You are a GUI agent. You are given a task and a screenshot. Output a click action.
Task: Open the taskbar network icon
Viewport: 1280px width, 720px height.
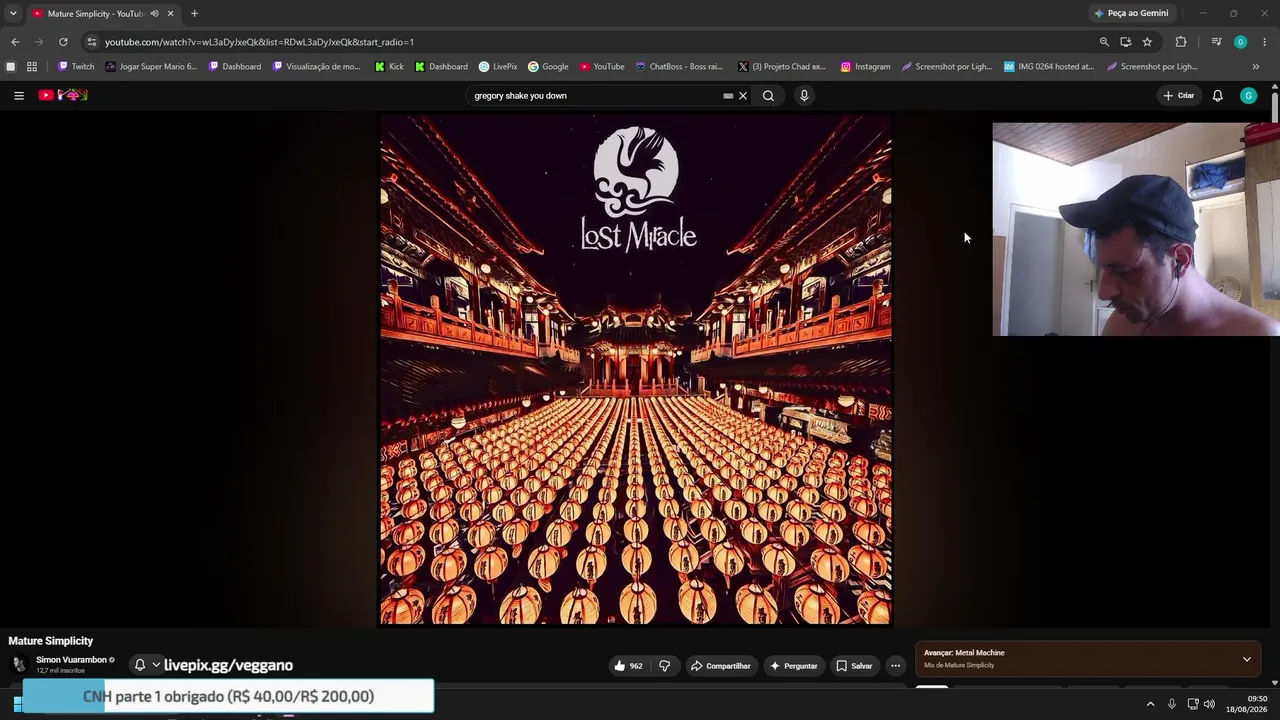(x=1193, y=704)
